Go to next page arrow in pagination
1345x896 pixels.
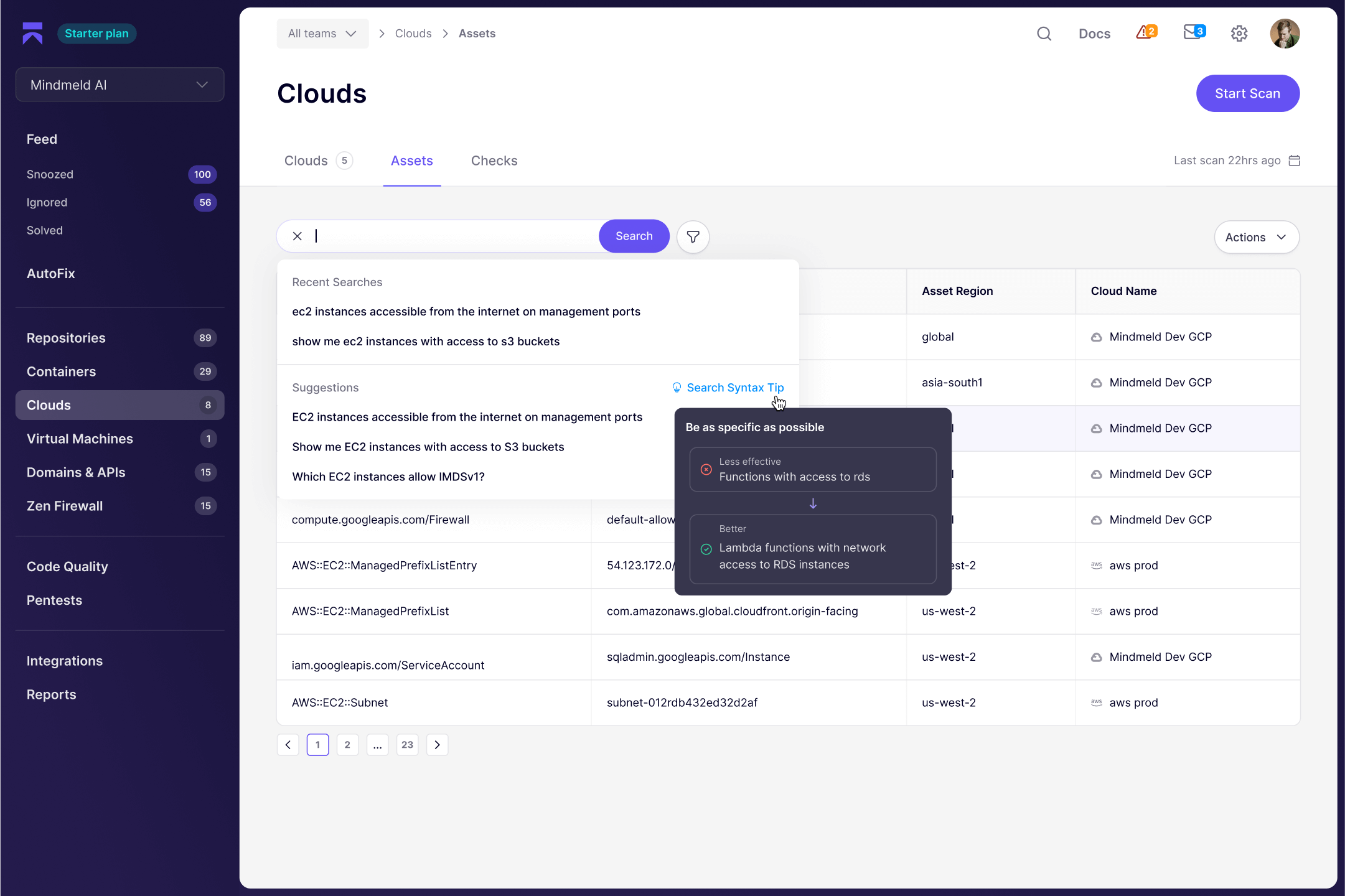pos(437,745)
